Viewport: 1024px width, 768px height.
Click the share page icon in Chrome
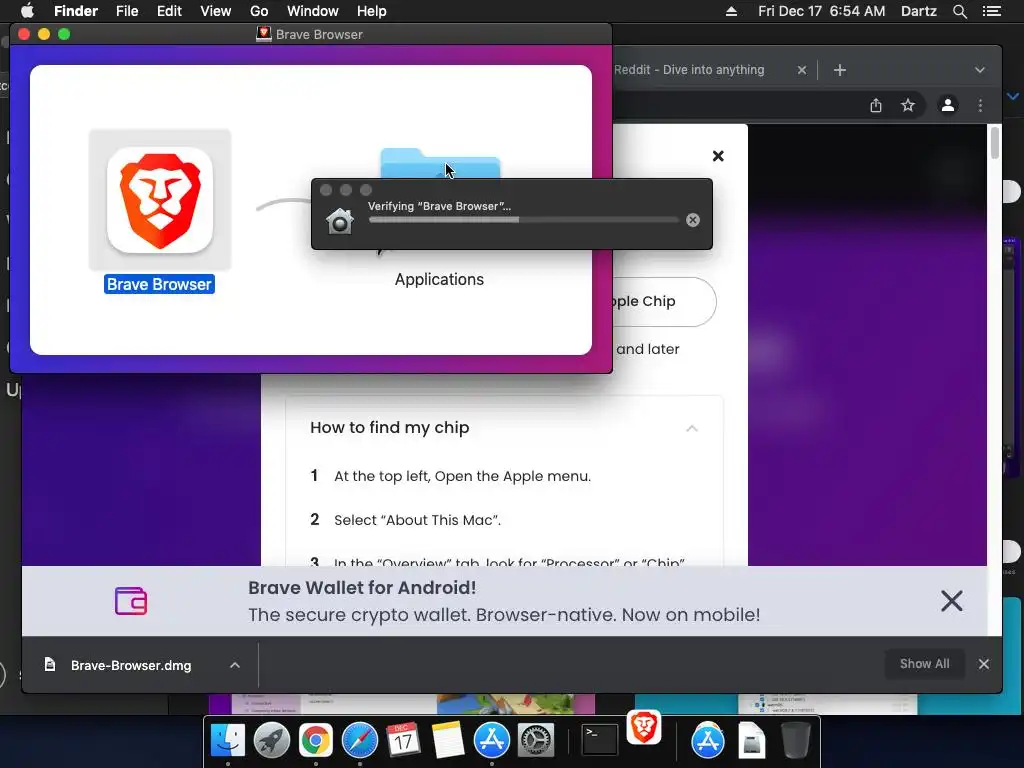pos(876,105)
